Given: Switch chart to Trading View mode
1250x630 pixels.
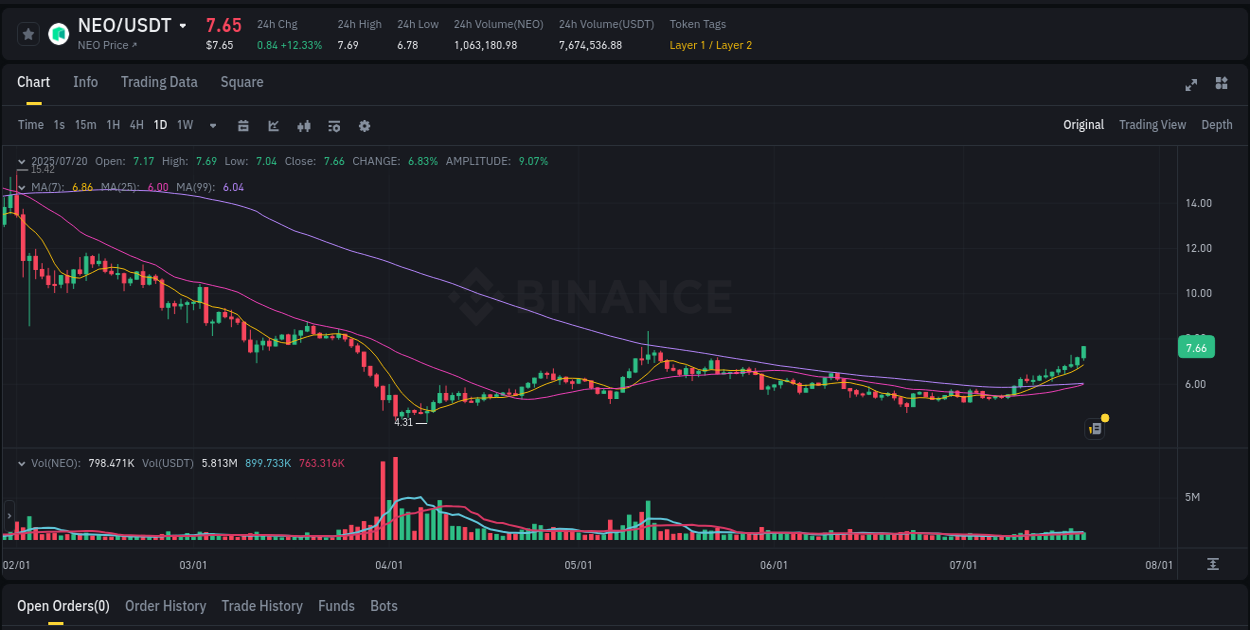Looking at the screenshot, I should tap(1152, 125).
